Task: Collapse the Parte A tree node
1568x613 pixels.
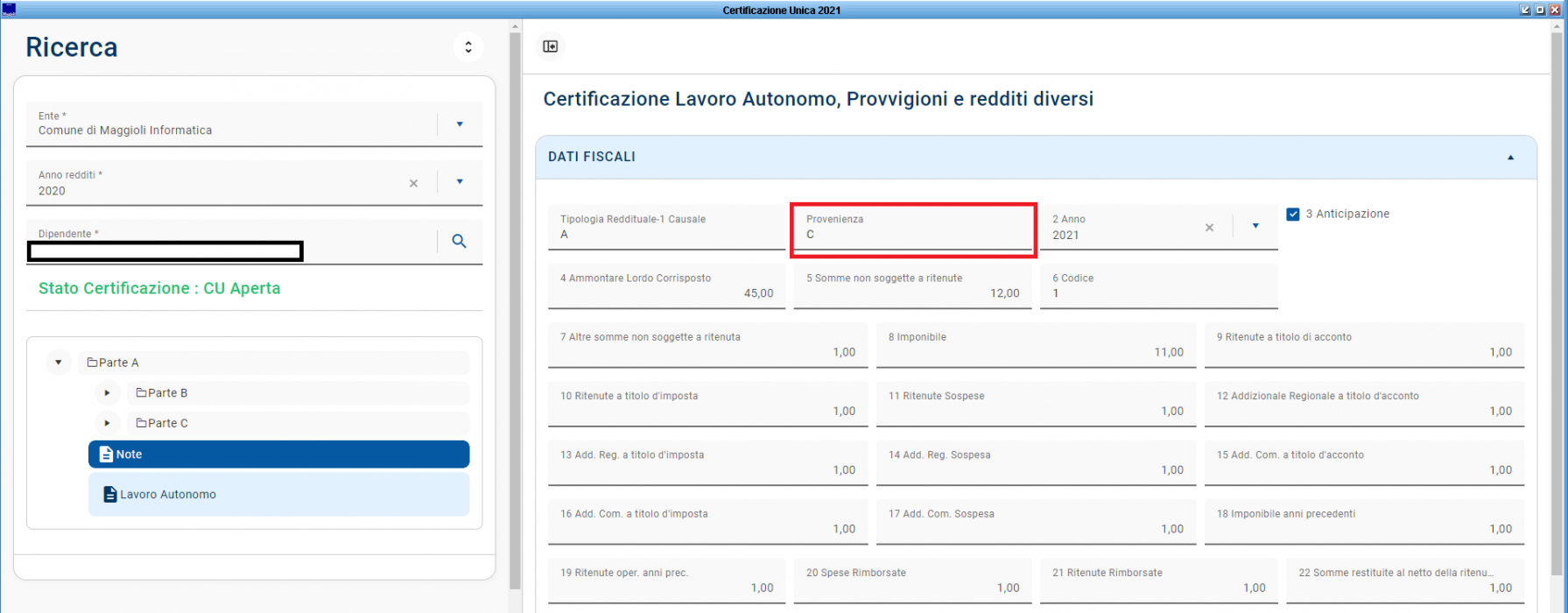Action: point(59,363)
